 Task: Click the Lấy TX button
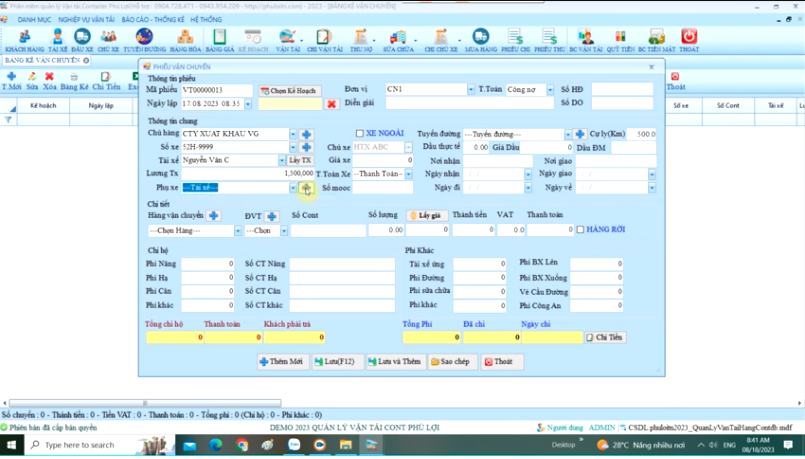coord(300,160)
